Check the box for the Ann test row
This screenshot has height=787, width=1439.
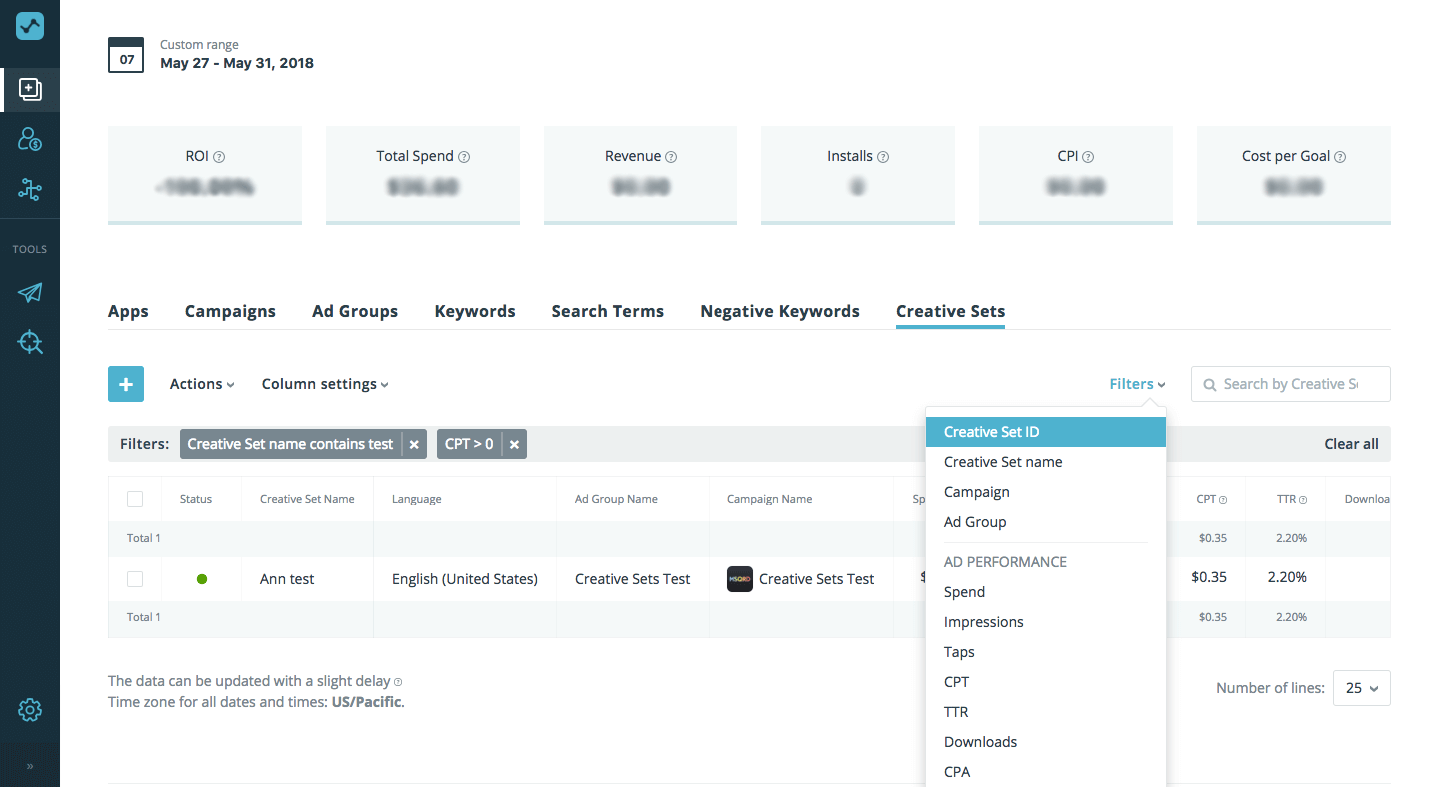135,579
